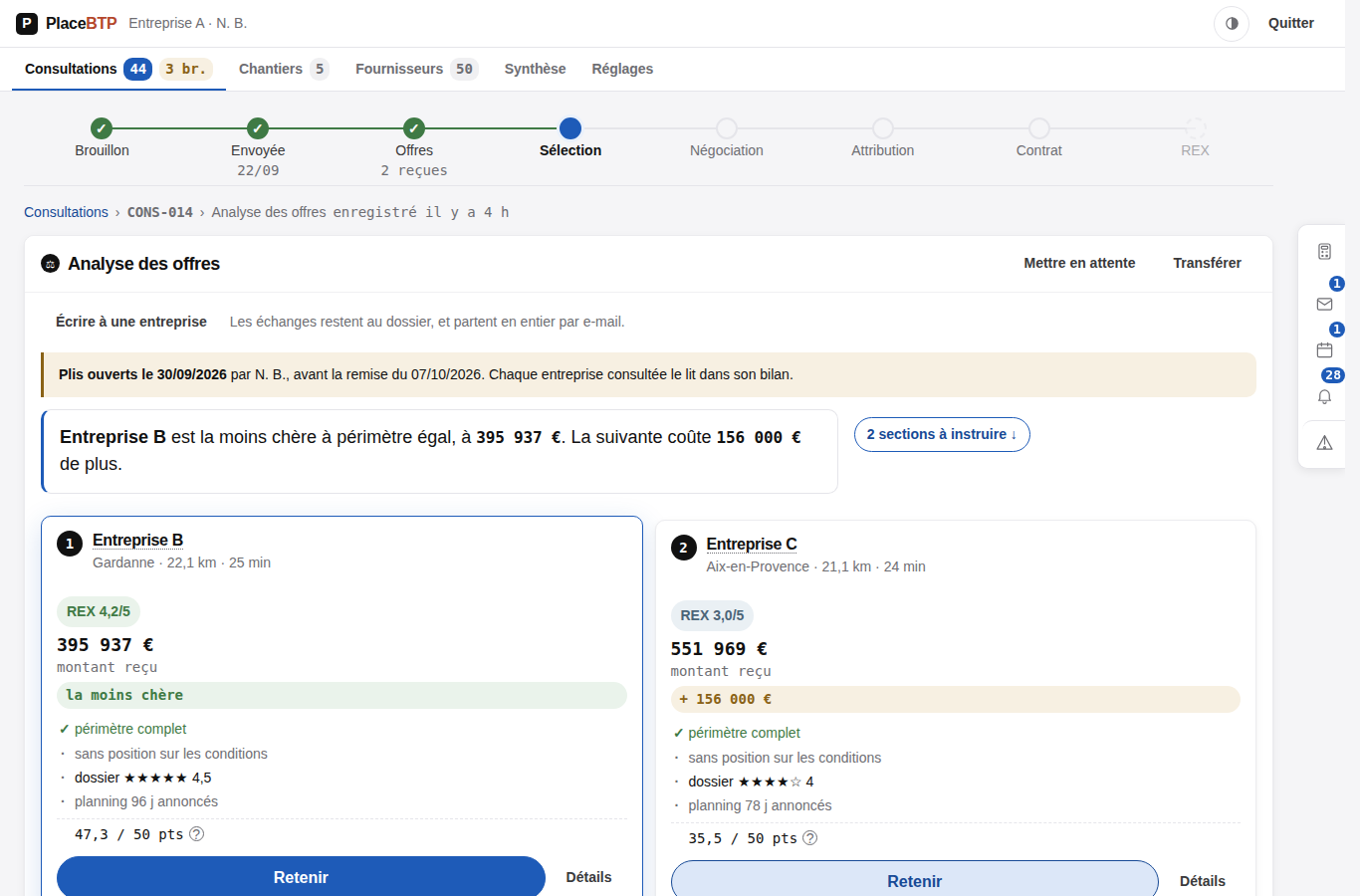Viewport: 1360px width, 896px height.
Task: Jump to 2 sections à instruire
Action: point(942,434)
